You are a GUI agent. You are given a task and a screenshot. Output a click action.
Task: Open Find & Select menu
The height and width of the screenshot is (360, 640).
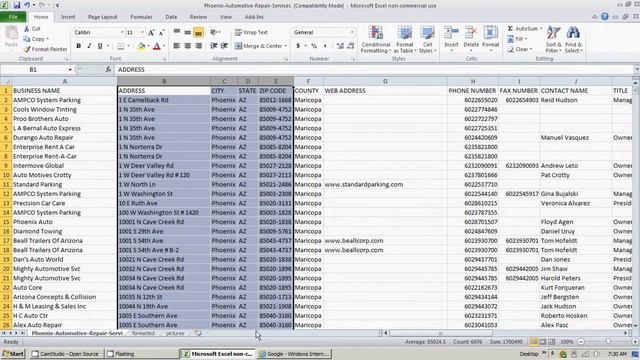coord(573,40)
